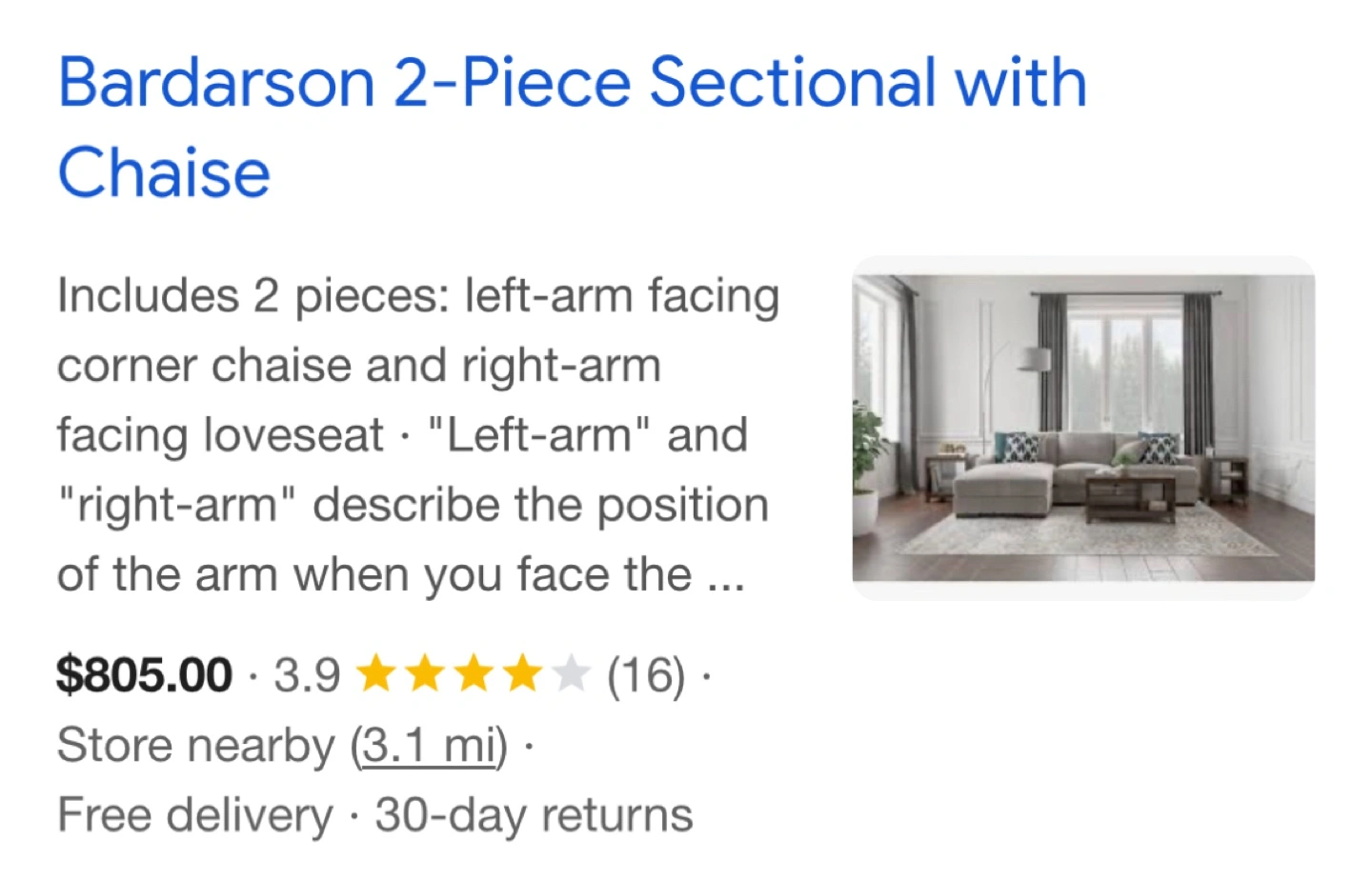Click the 3.1 mi store distance link
The width and height of the screenshot is (1372, 881).
(x=429, y=746)
